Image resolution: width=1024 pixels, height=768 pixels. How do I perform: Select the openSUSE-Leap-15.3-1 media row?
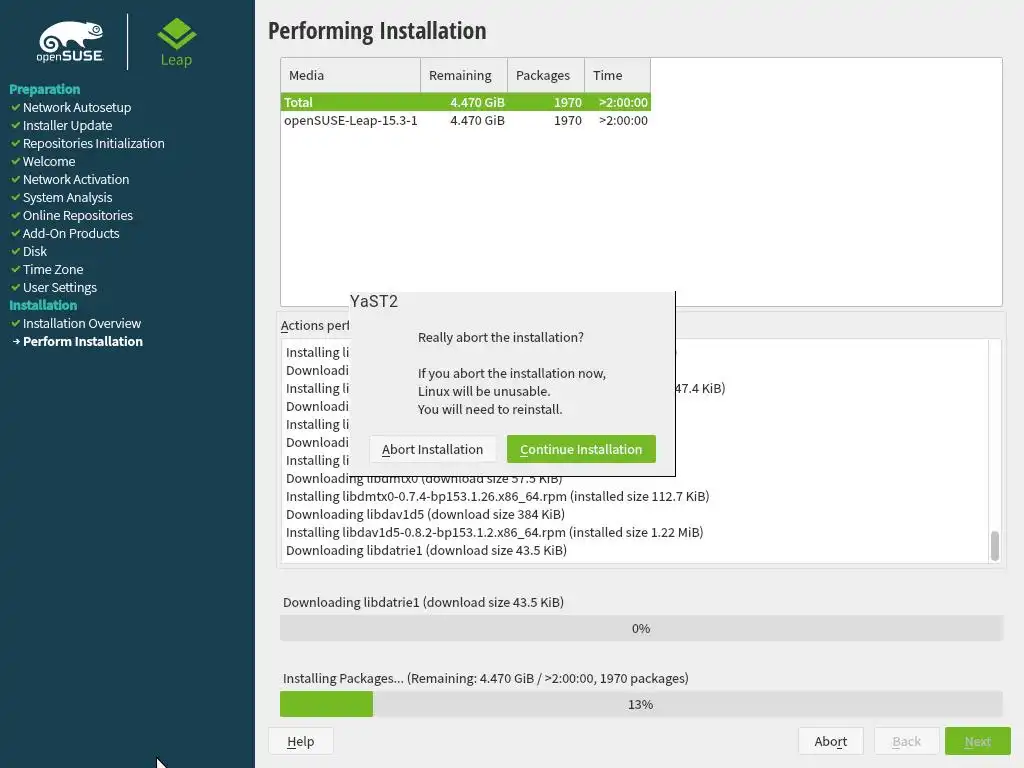[x=466, y=120]
